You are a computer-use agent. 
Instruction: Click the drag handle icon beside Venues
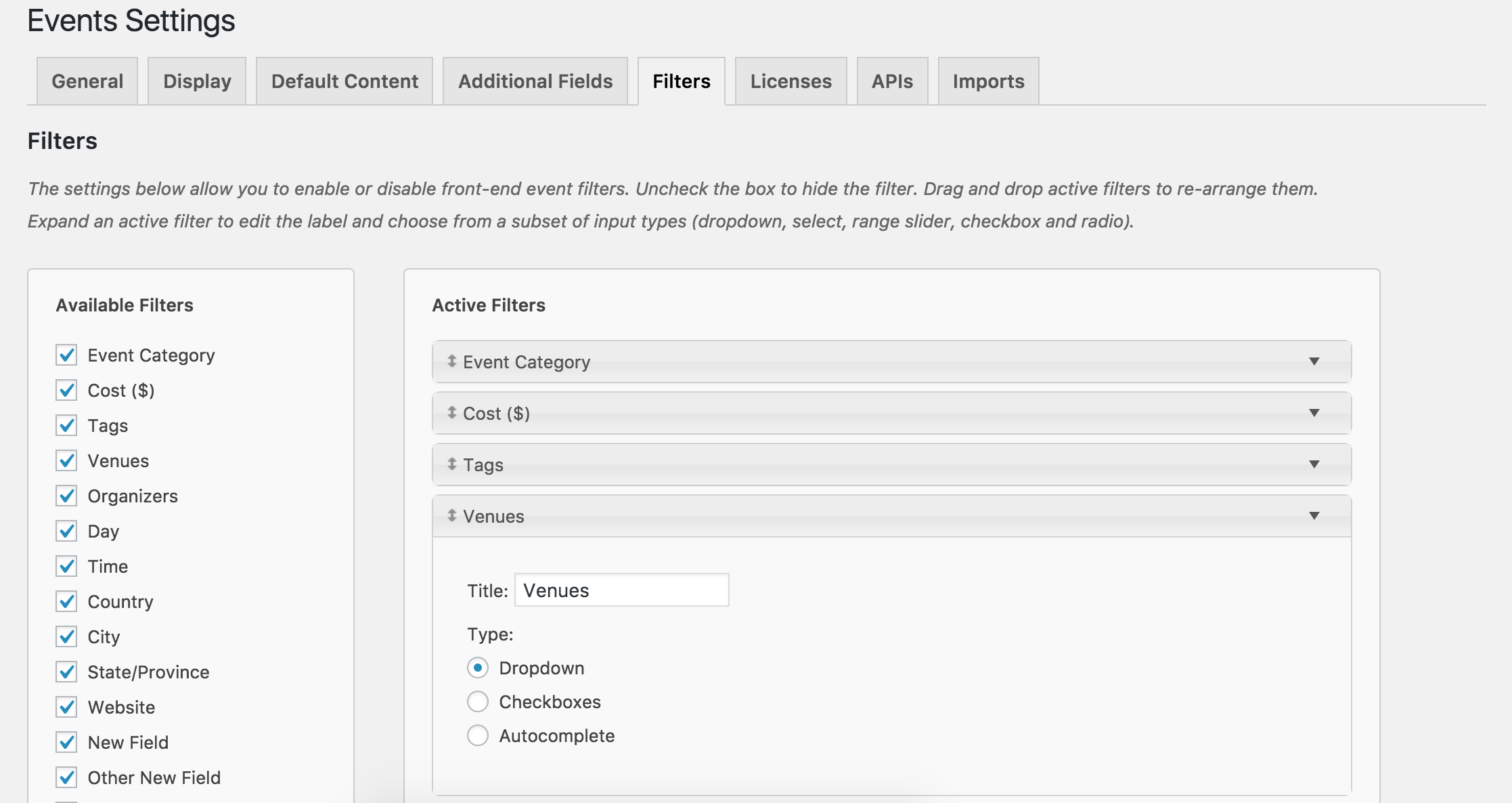451,516
